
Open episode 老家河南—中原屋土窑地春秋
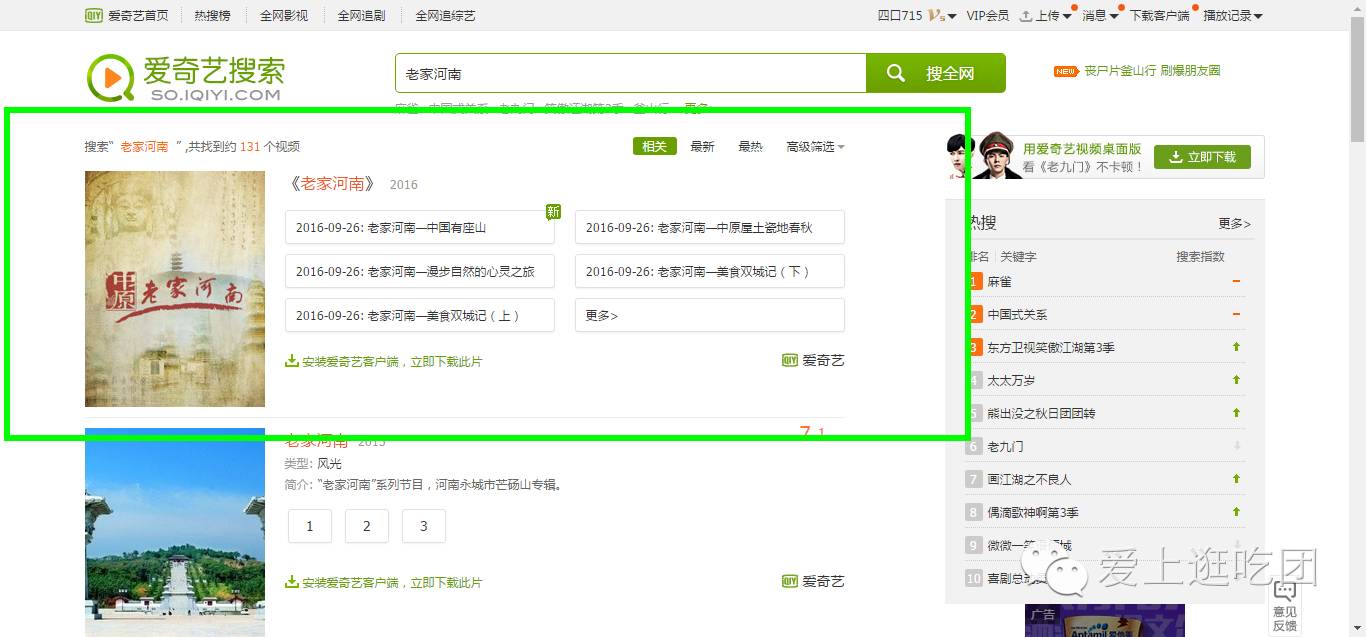(710, 227)
